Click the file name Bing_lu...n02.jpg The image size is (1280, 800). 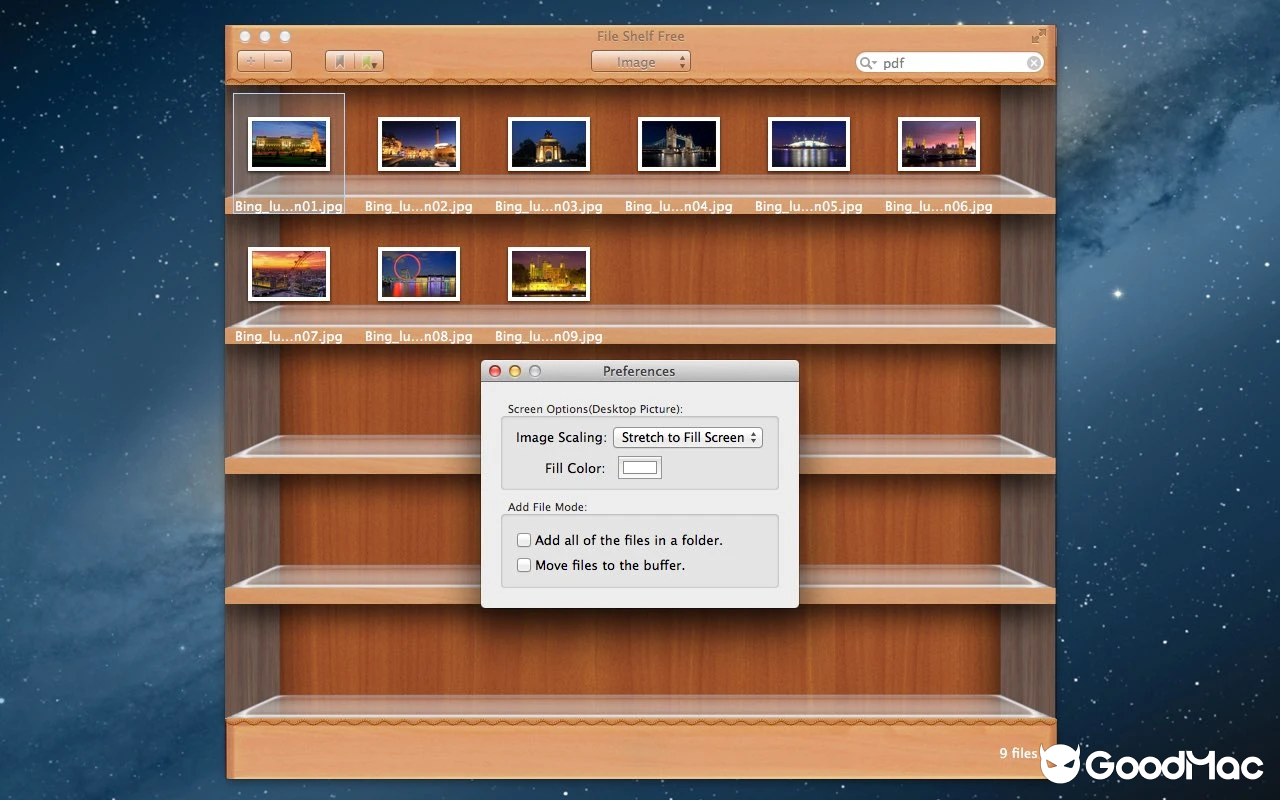(x=419, y=207)
